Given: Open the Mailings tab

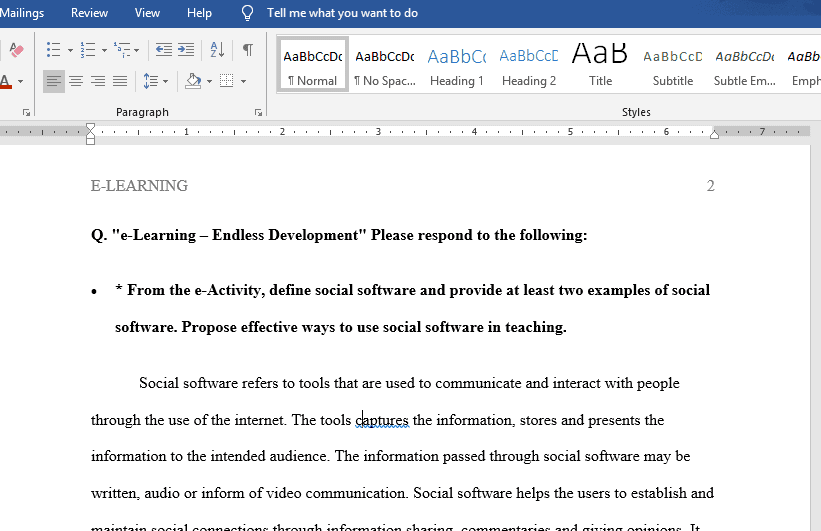Looking at the screenshot, I should [x=22, y=13].
